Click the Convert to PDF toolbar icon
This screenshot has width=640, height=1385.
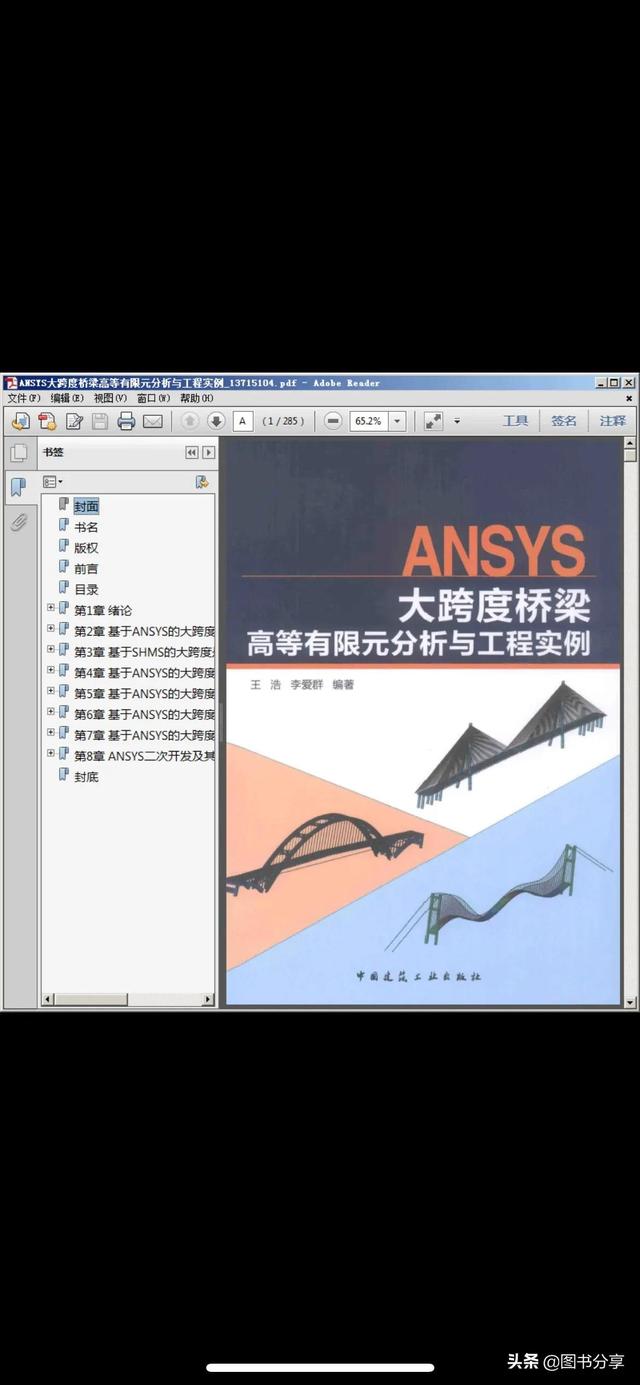pos(46,421)
